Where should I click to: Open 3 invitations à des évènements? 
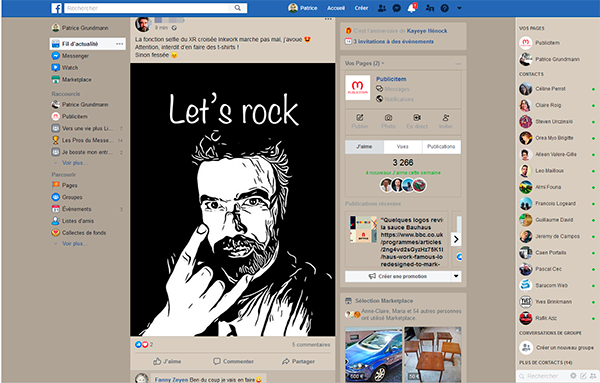393,41
